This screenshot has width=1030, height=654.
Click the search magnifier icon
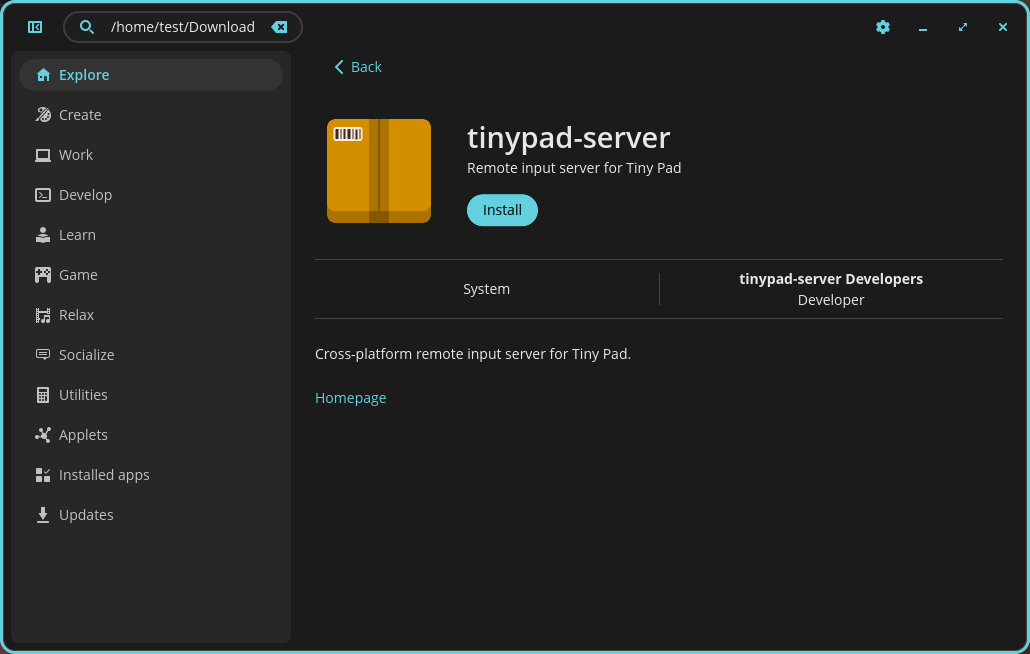click(86, 27)
